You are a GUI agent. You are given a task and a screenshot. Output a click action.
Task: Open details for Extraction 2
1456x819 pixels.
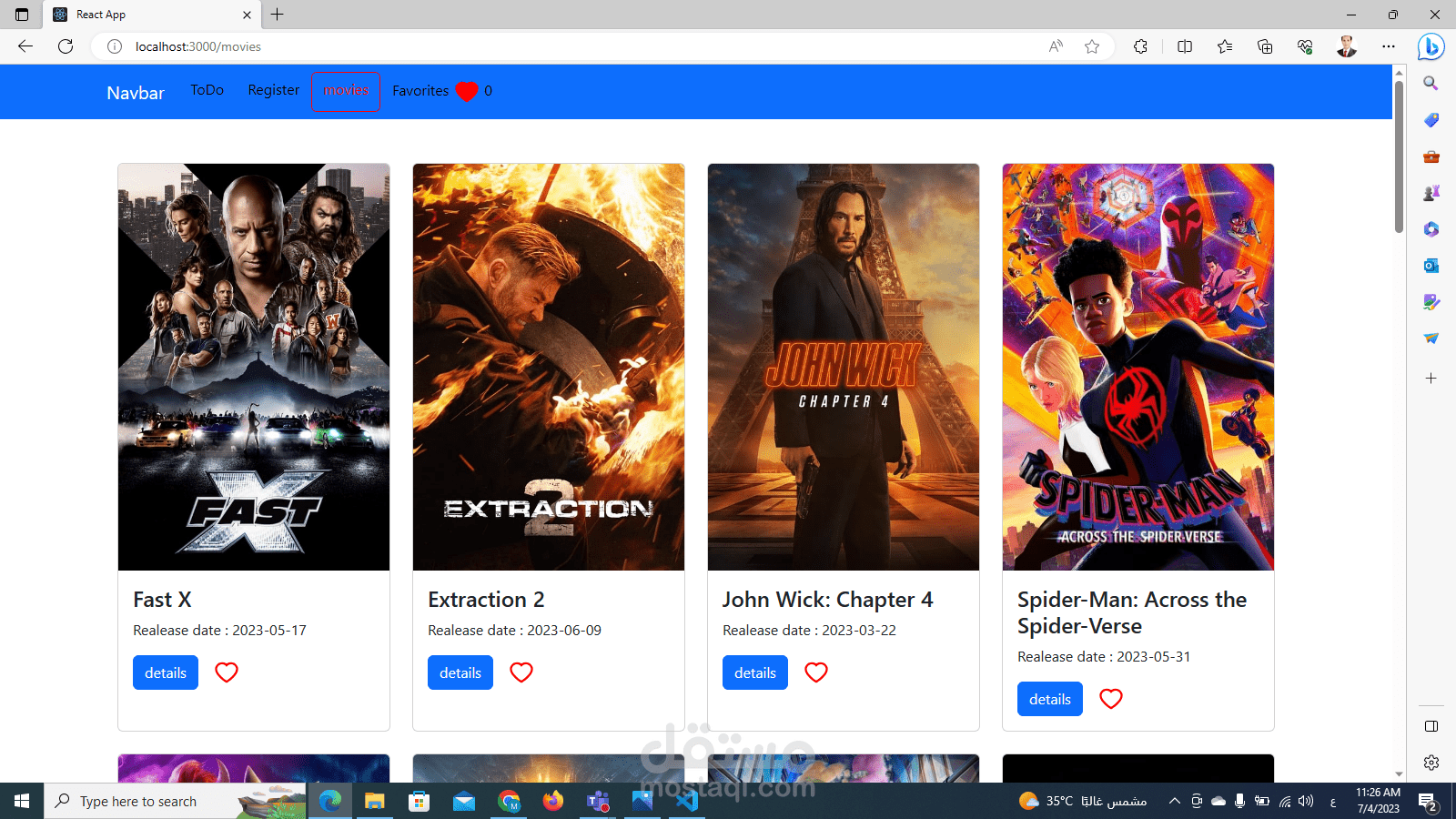click(x=460, y=672)
